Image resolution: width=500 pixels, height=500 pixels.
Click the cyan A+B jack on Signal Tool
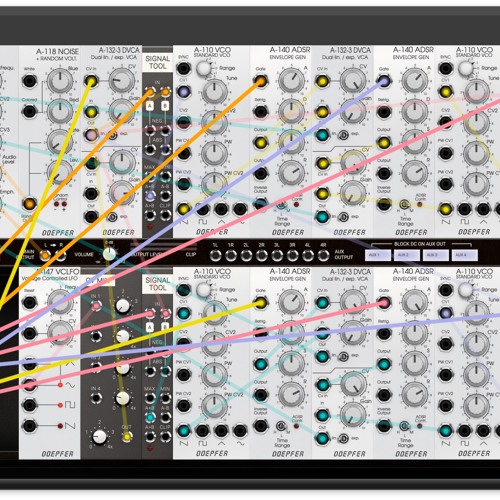coord(150,417)
